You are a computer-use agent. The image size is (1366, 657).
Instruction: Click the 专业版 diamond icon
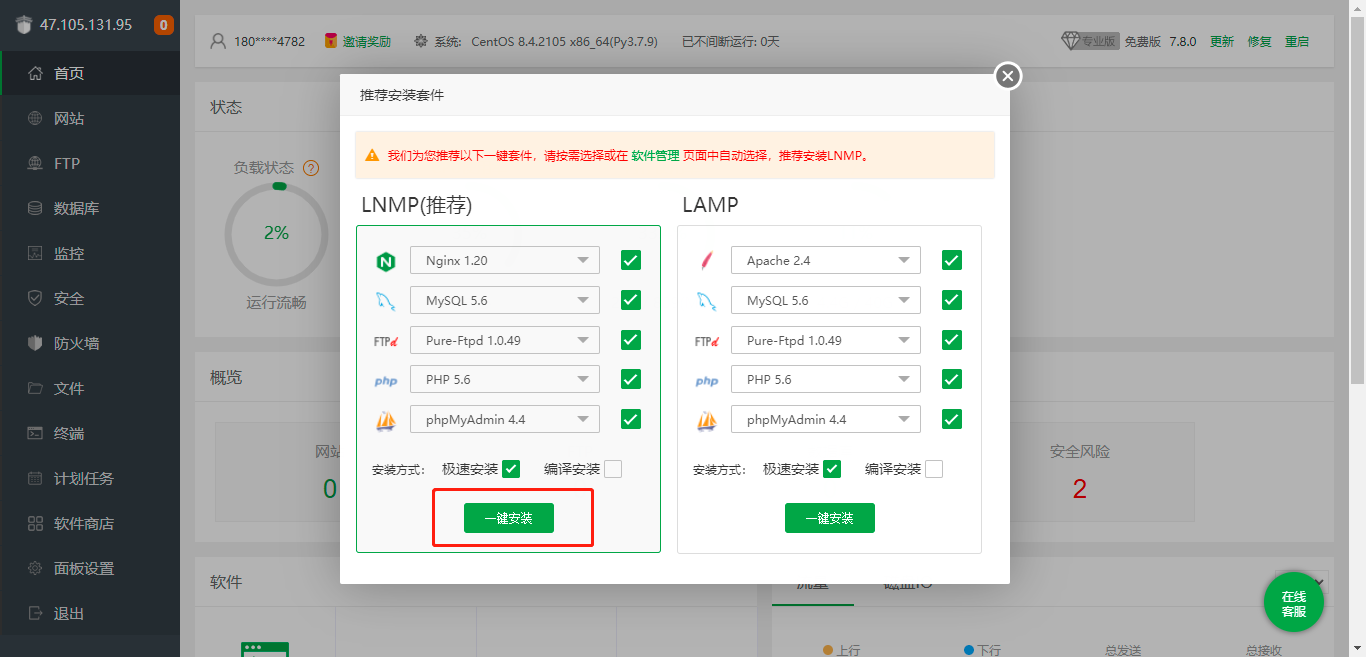click(1071, 41)
